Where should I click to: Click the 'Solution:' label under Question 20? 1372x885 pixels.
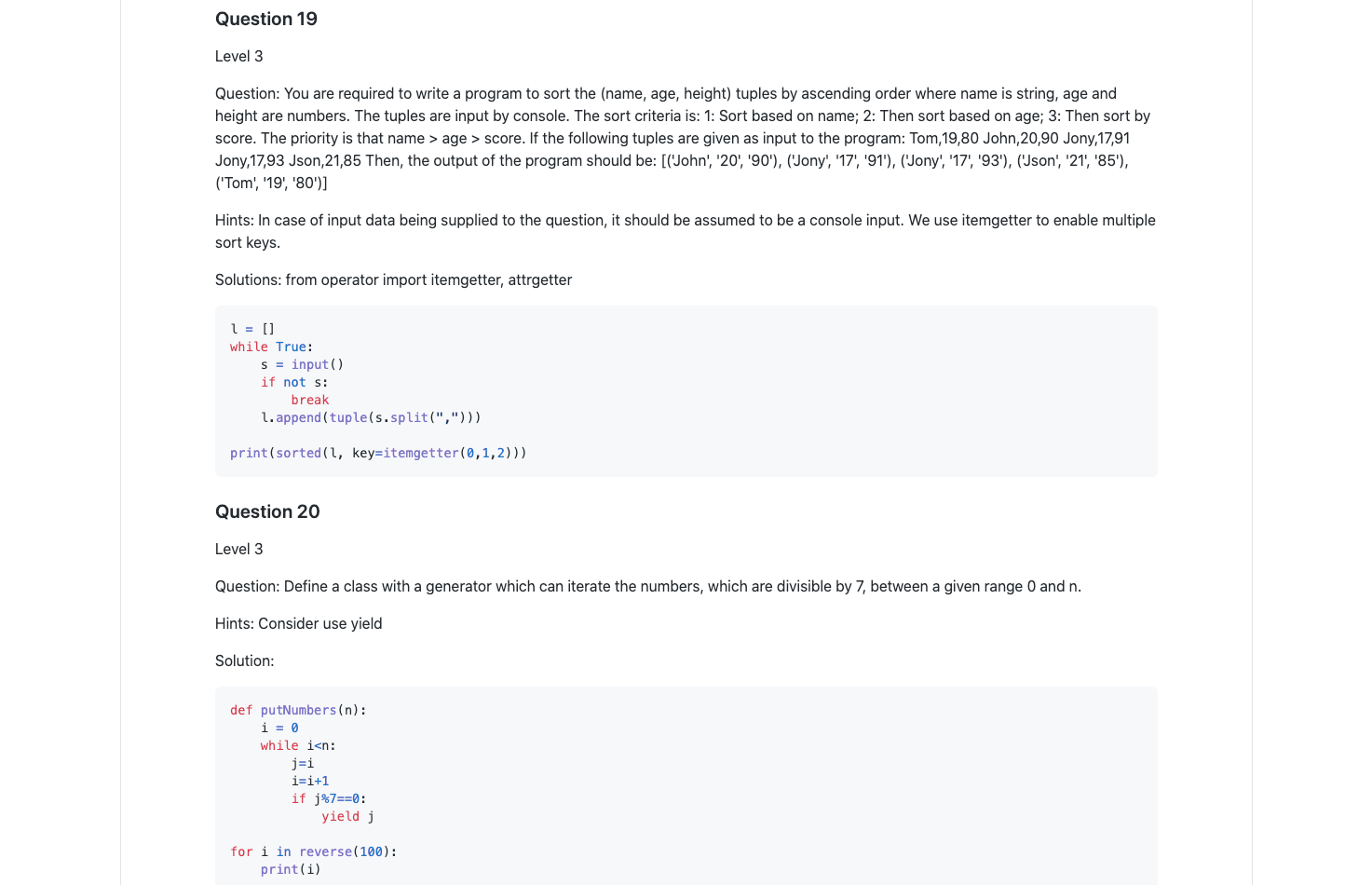245,660
